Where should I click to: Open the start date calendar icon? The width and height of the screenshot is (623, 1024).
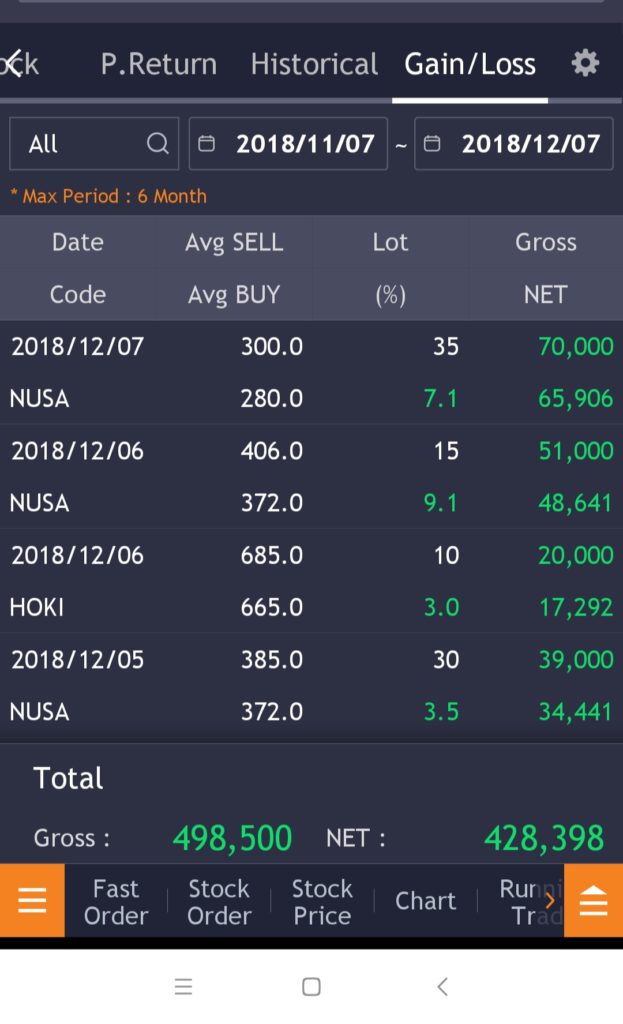pyautogui.click(x=207, y=144)
